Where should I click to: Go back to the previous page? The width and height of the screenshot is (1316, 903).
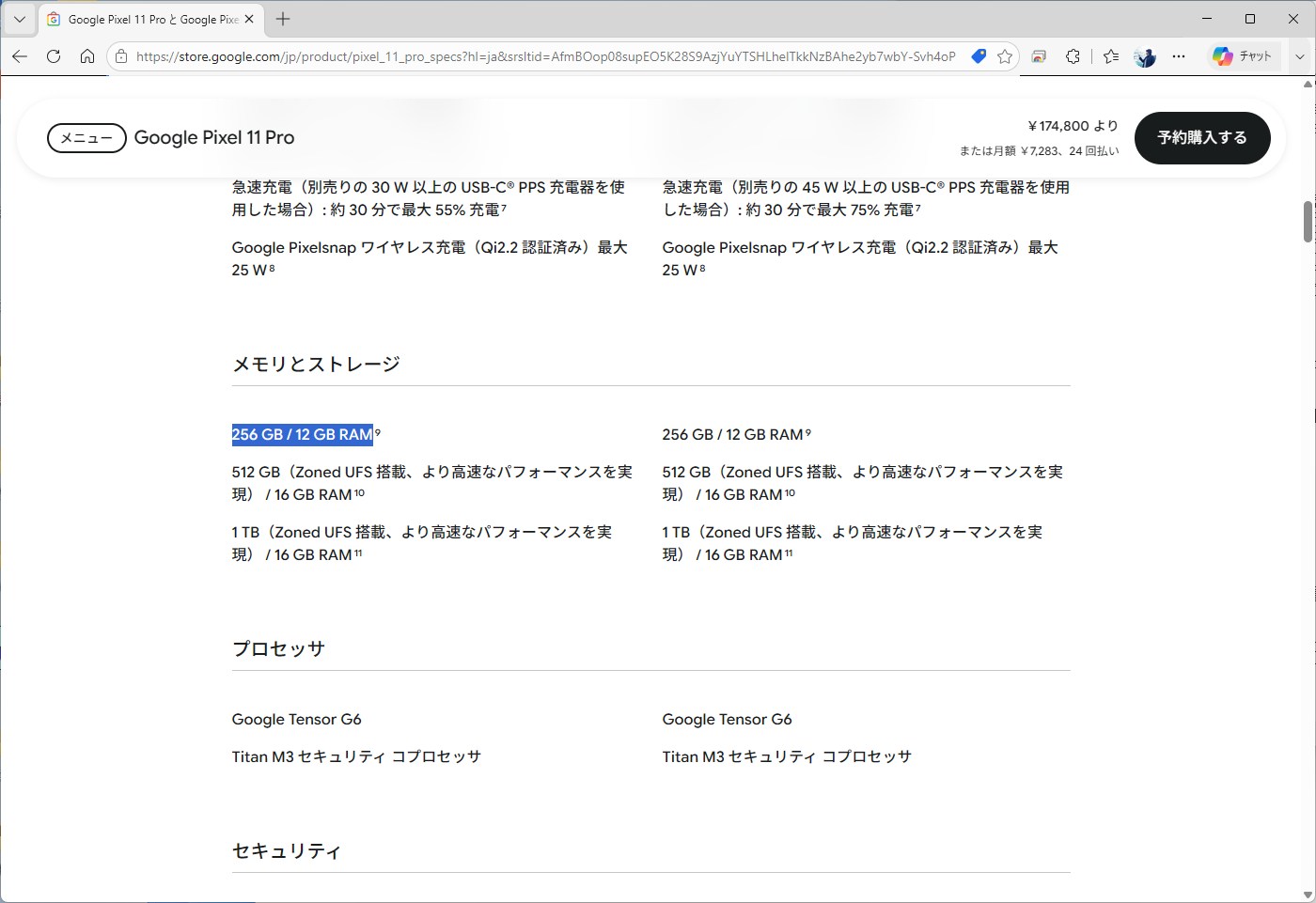click(20, 56)
